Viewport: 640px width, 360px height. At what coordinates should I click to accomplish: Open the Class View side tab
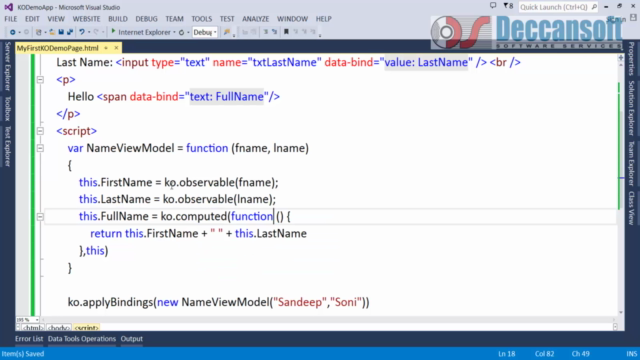coord(631,208)
